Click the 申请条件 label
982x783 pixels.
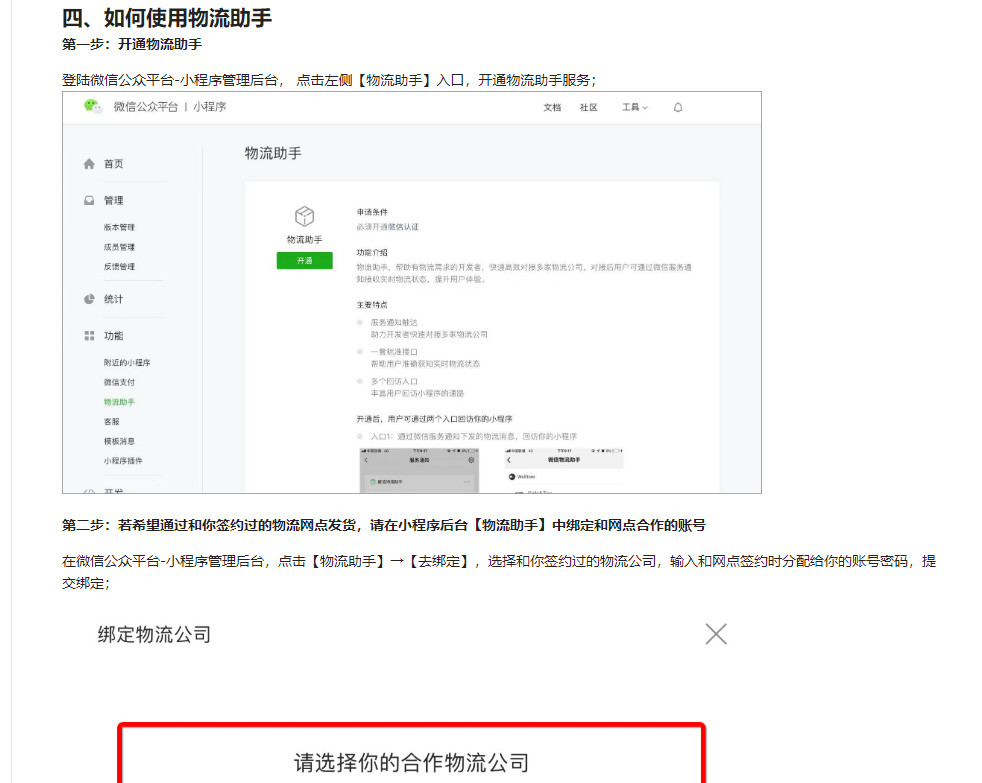[372, 212]
